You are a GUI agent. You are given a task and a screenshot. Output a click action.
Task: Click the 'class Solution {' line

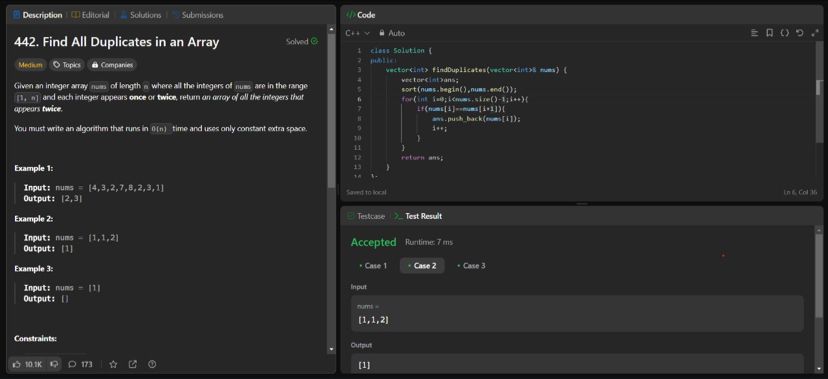pyautogui.click(x=401, y=51)
